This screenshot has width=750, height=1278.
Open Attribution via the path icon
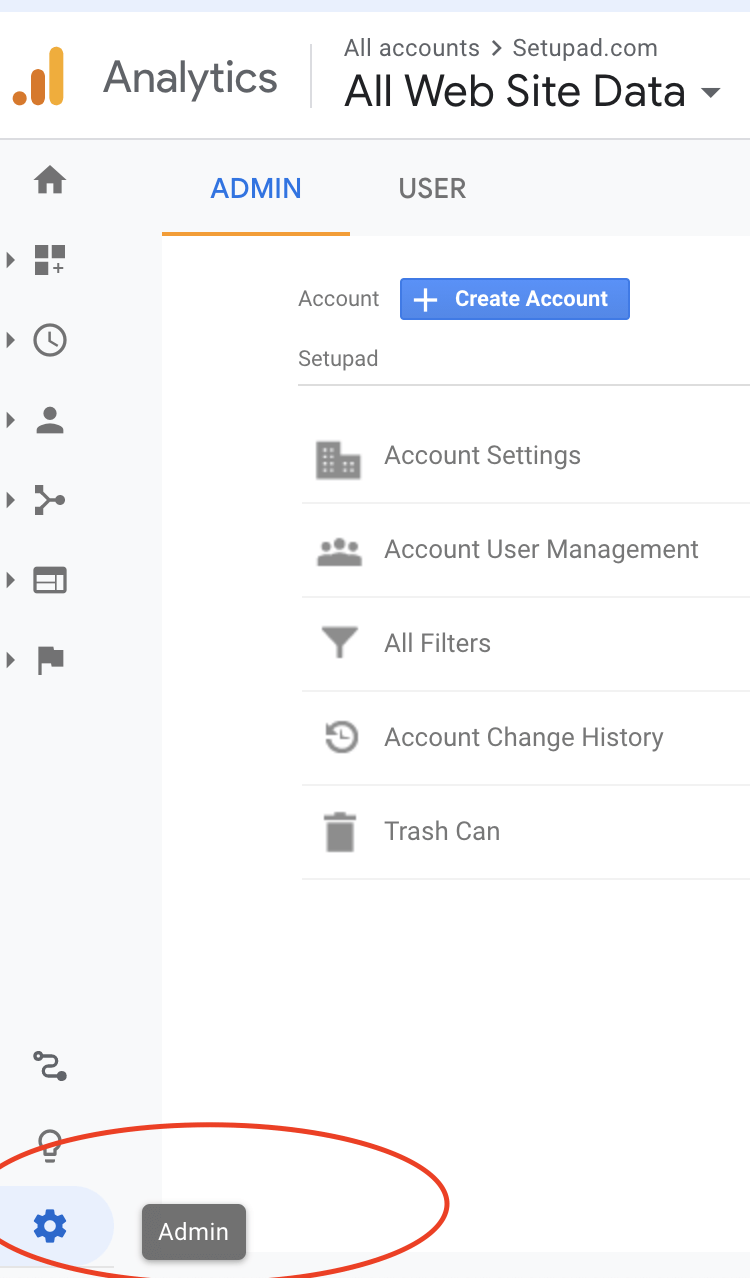pos(49,1067)
